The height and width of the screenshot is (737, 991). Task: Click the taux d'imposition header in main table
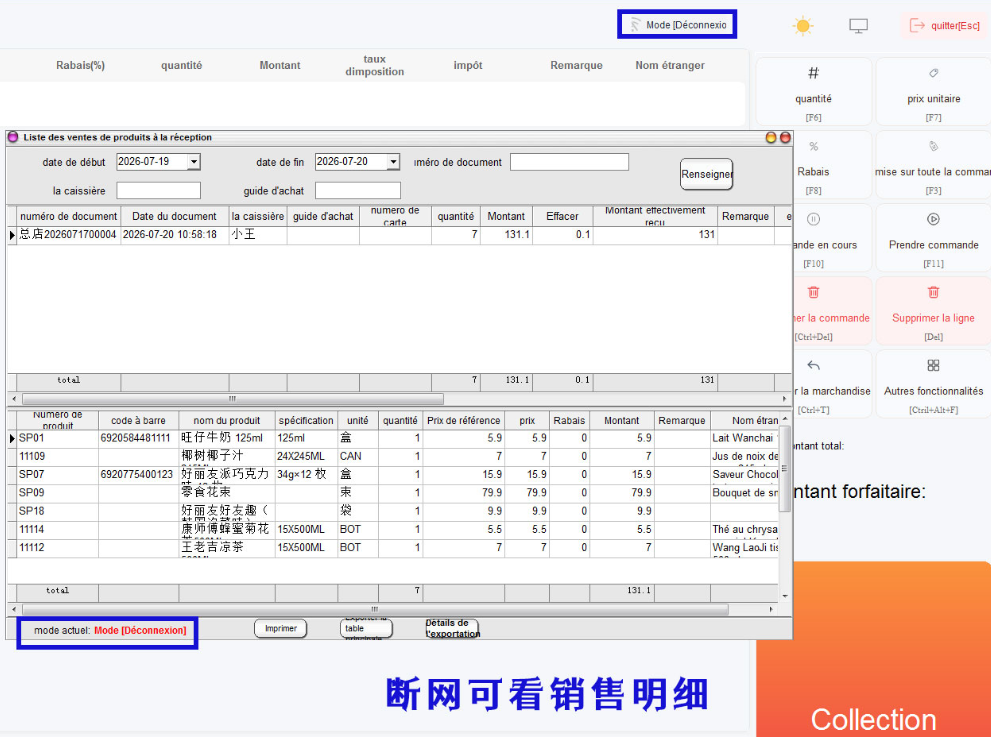pyautogui.click(x=374, y=65)
